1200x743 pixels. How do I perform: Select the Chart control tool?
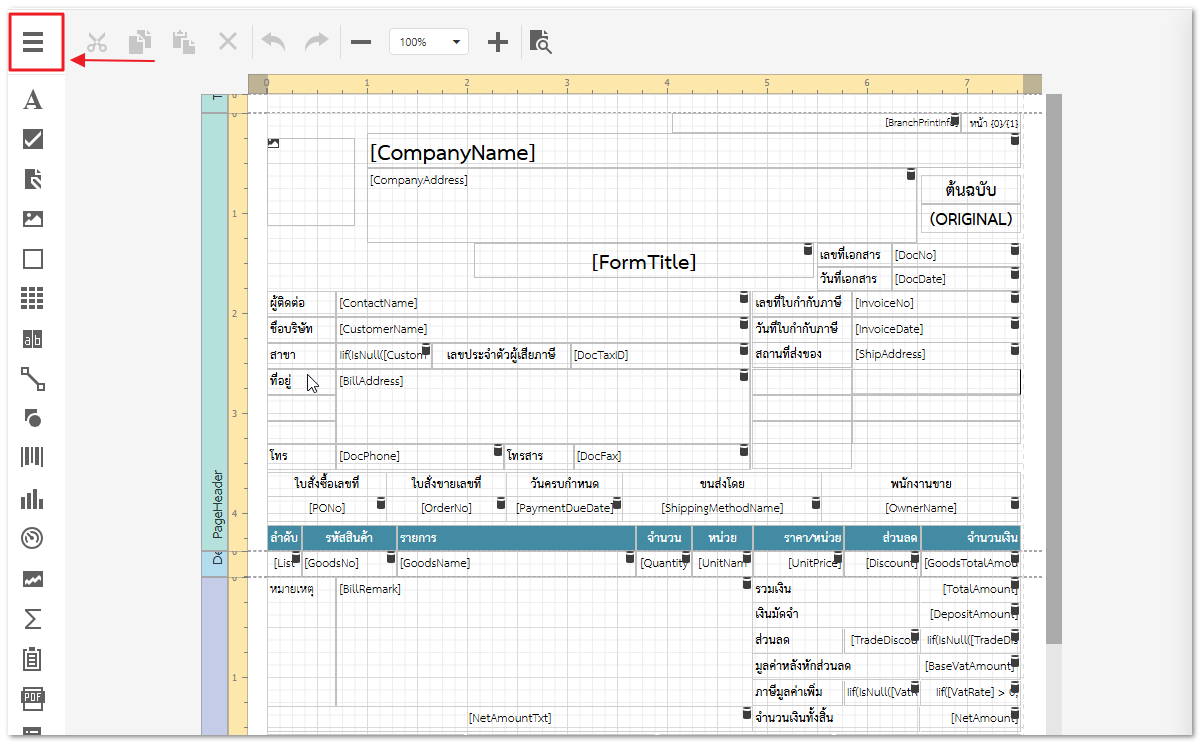pos(33,498)
